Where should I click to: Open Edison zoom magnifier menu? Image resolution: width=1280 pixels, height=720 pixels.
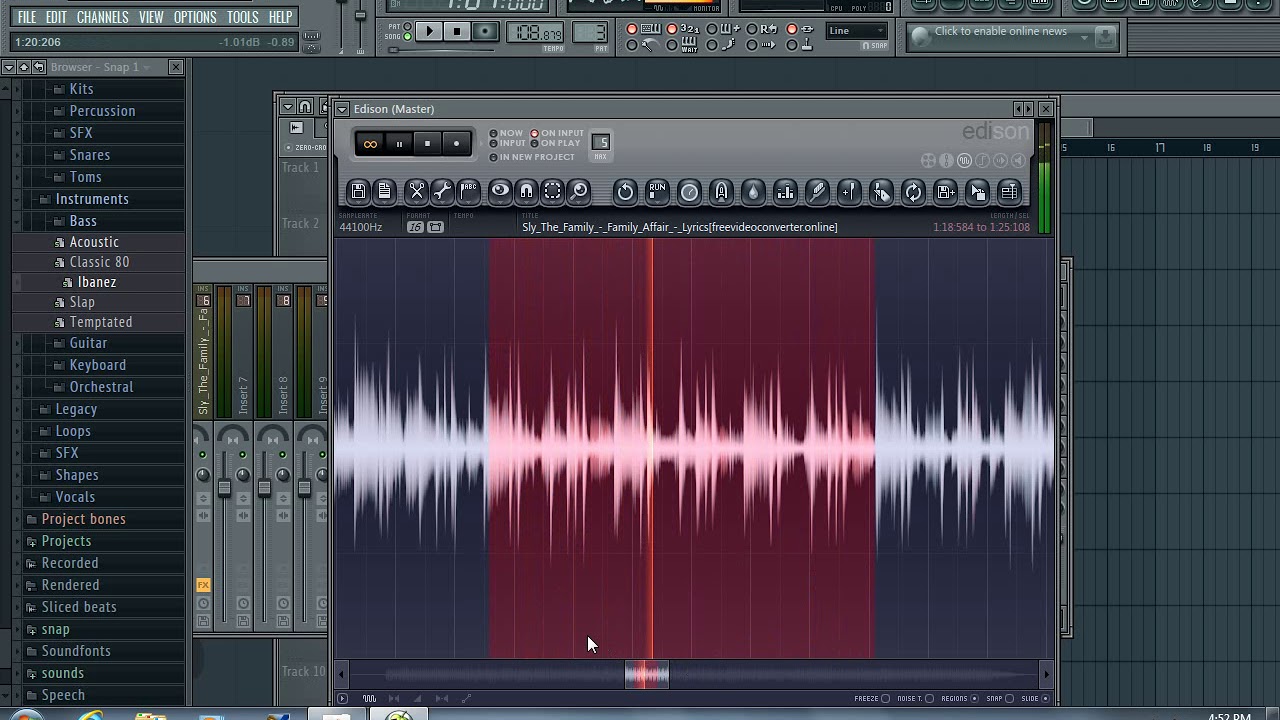(x=579, y=191)
